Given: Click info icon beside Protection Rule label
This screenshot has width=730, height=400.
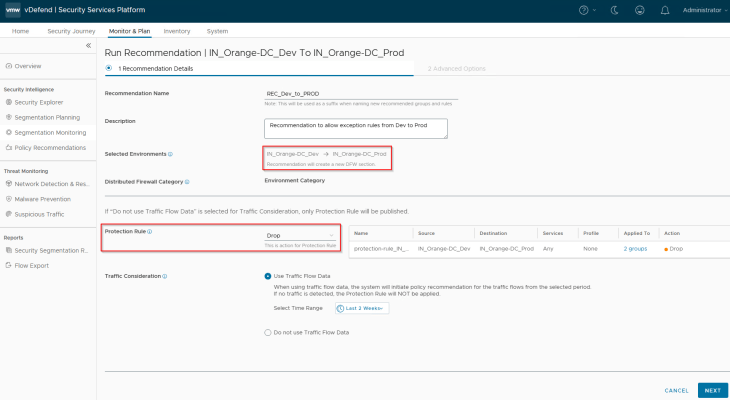Looking at the screenshot, I should (x=149, y=231).
